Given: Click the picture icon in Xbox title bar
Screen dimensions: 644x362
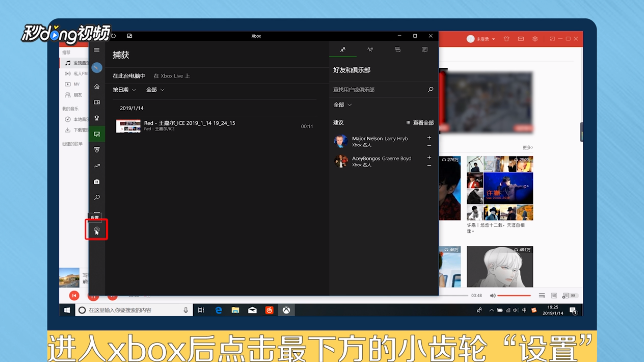Looking at the screenshot, I should (x=129, y=36).
